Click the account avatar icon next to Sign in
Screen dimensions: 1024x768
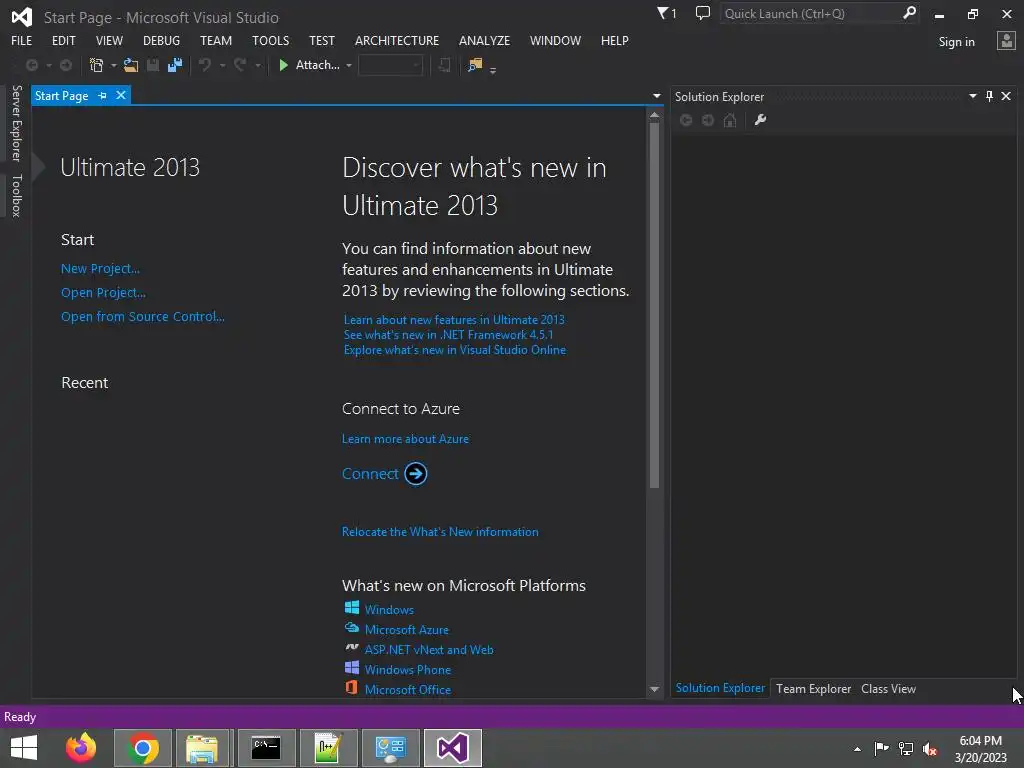[1006, 41]
